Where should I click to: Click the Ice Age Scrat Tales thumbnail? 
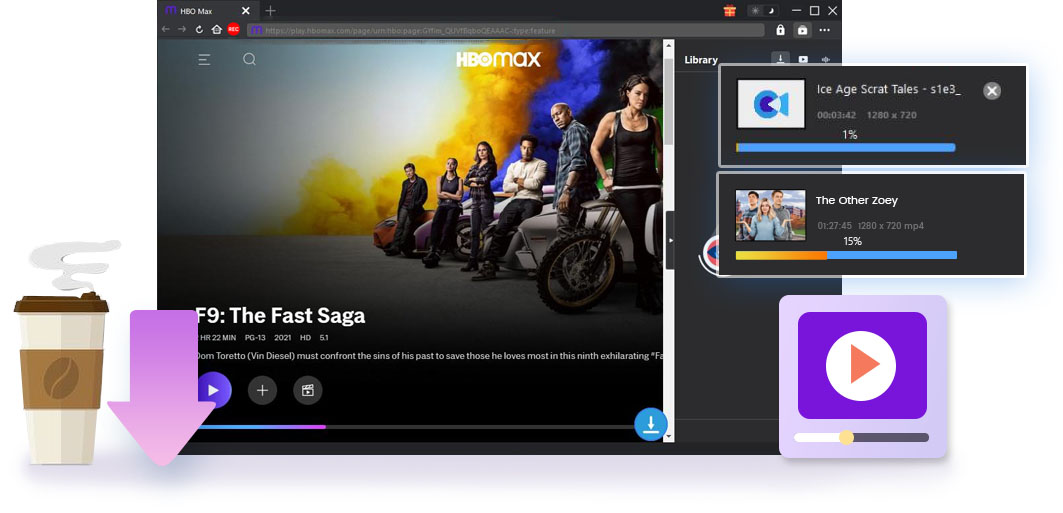pos(771,104)
